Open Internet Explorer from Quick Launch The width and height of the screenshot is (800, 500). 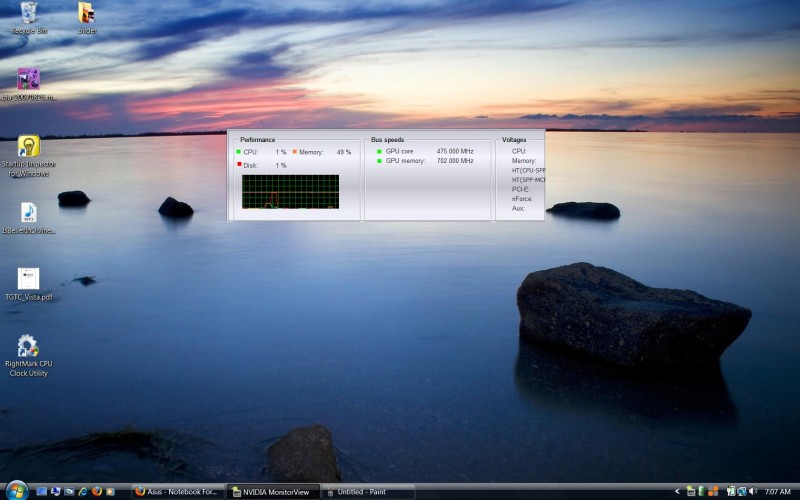tap(83, 491)
